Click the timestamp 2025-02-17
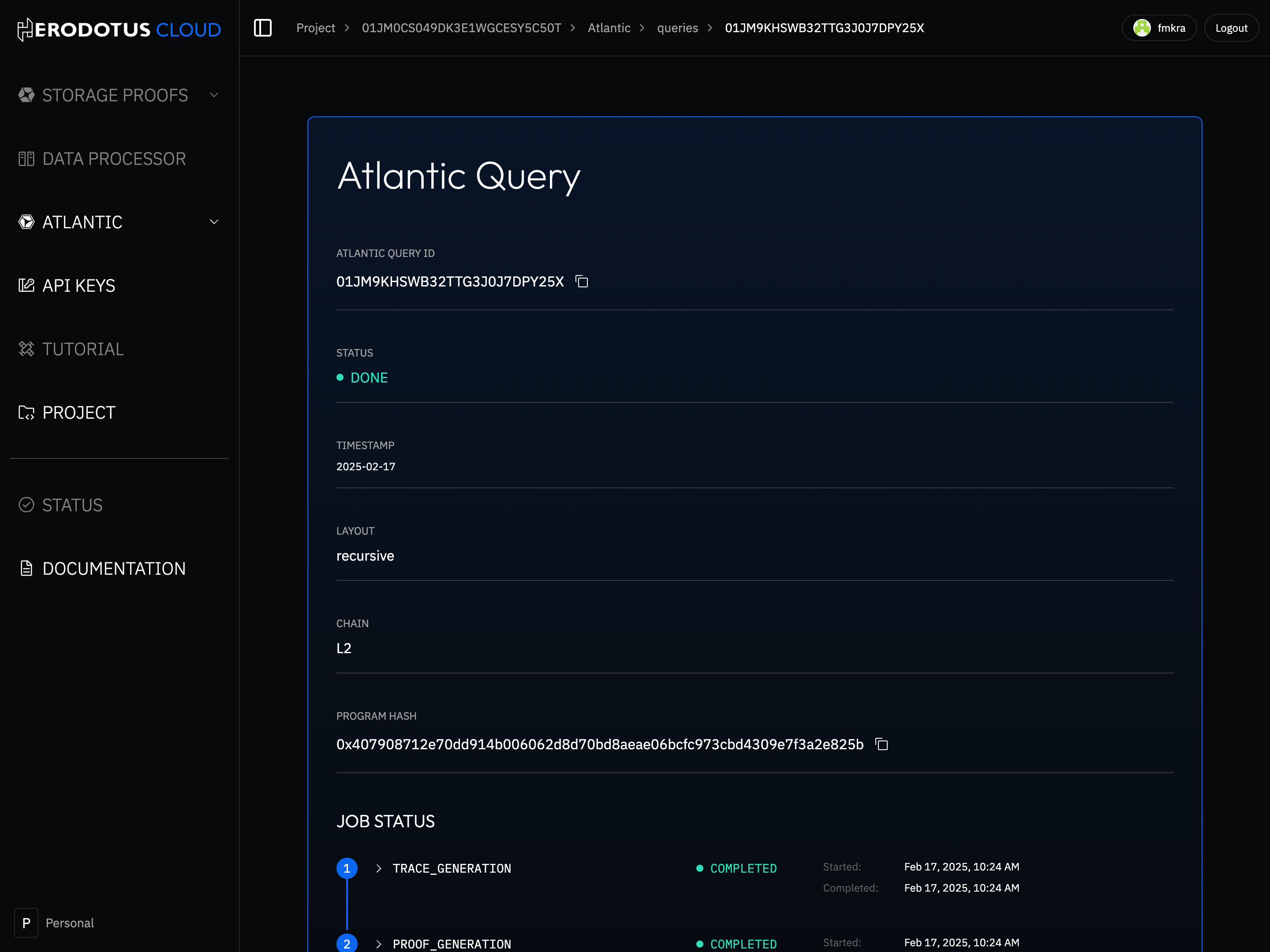This screenshot has height=952, width=1270. [x=366, y=467]
